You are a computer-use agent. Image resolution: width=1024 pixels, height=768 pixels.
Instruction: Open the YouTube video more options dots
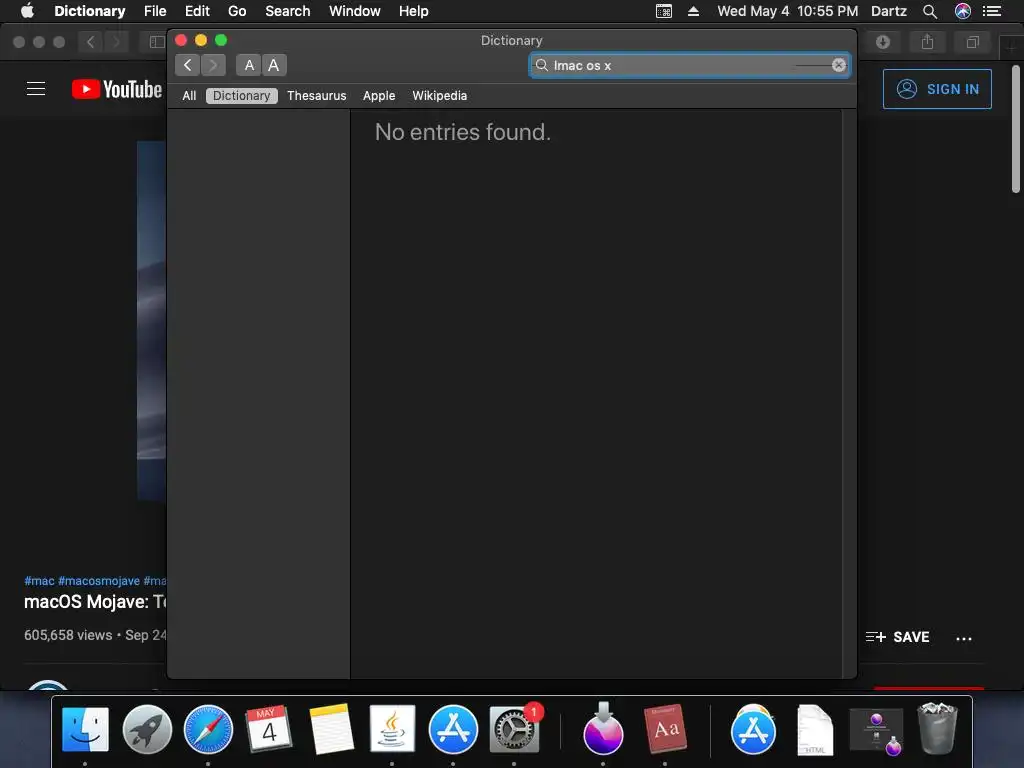pos(964,638)
